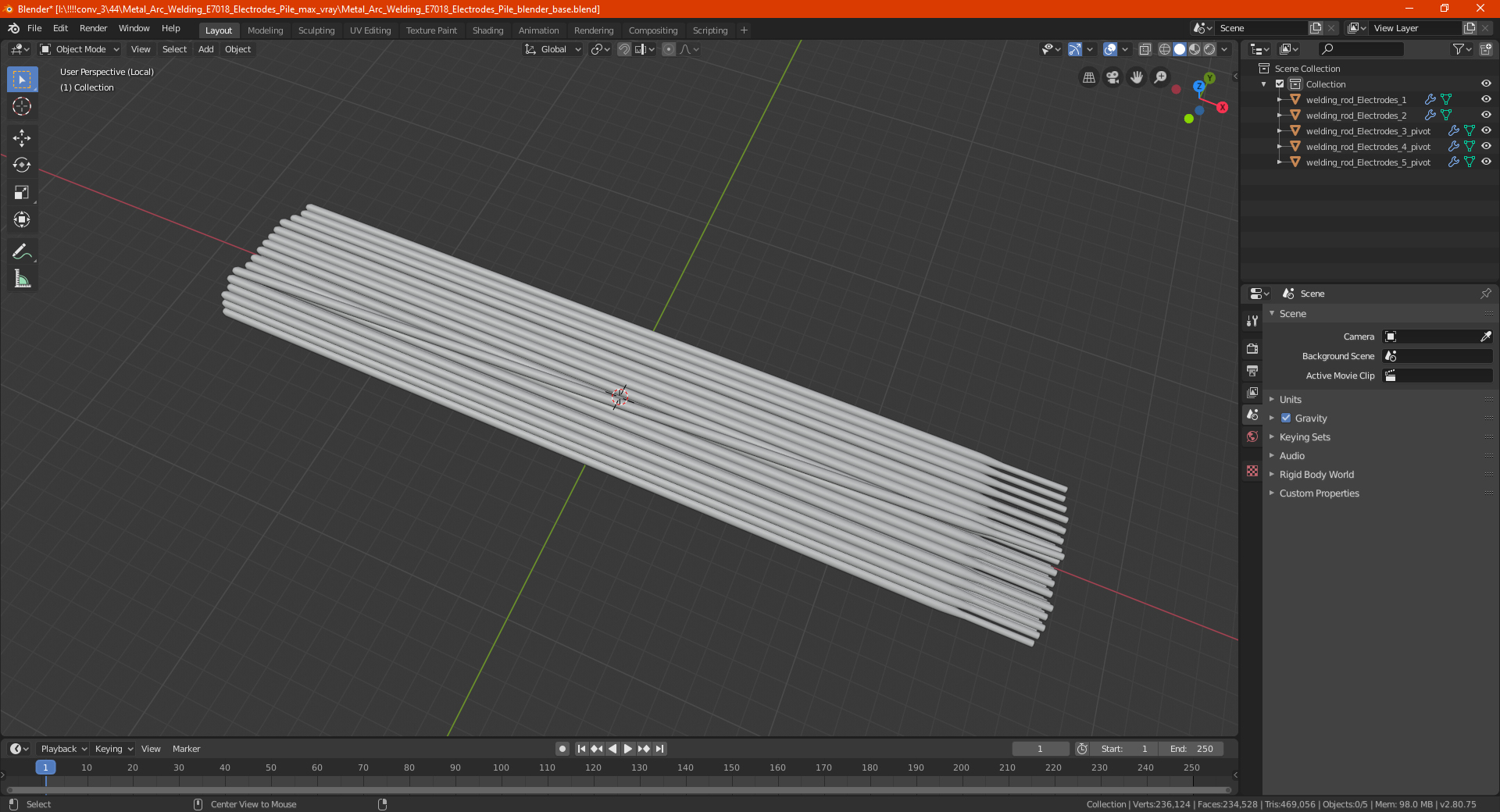1500x812 pixels.
Task: Click the zoom view magnifier icon
Action: [x=1161, y=77]
